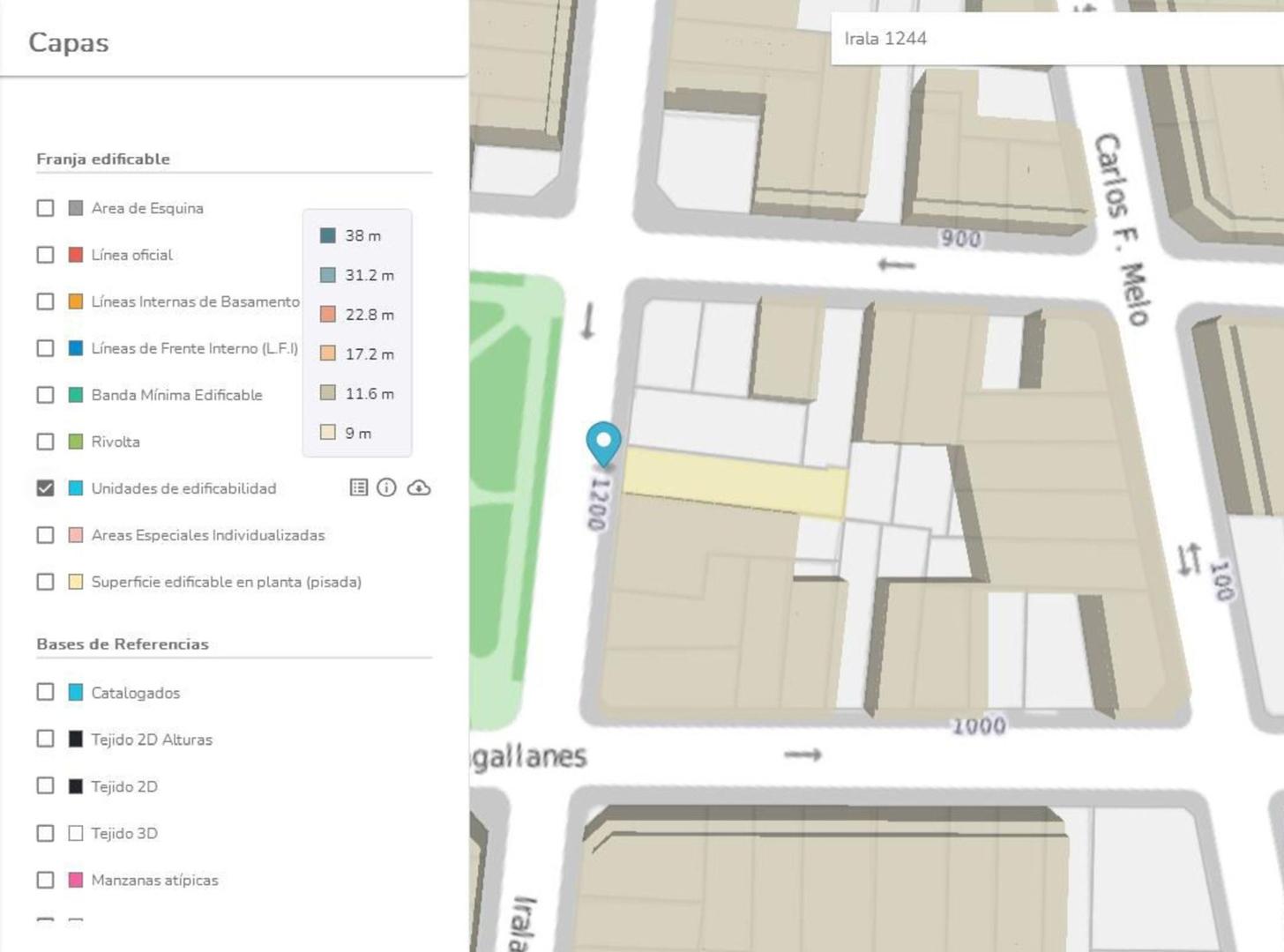Click the Carlos F. Melo street label
Screen dimensions: 1284x952
coord(1122,229)
